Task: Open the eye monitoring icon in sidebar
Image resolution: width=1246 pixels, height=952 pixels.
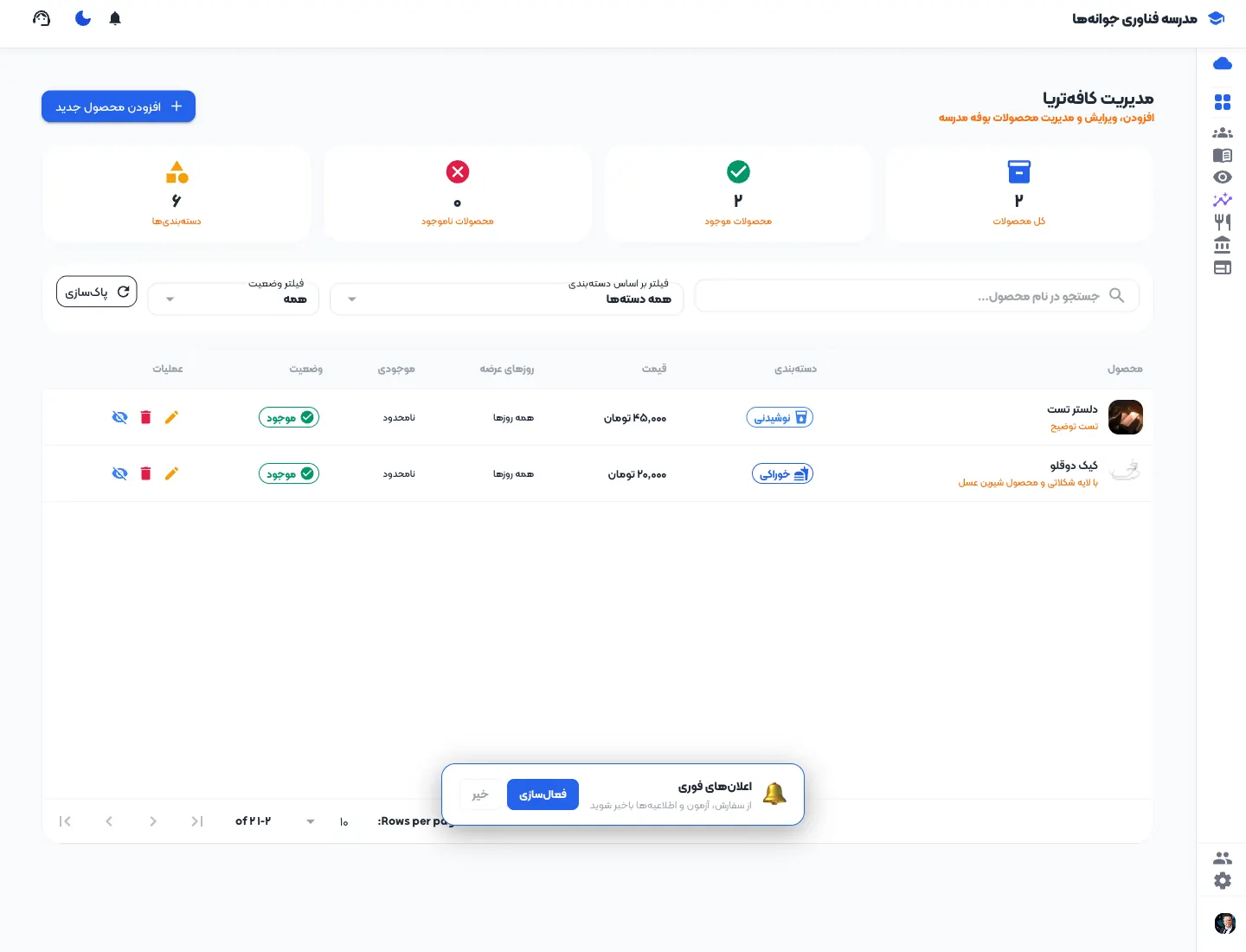Action: (1223, 177)
